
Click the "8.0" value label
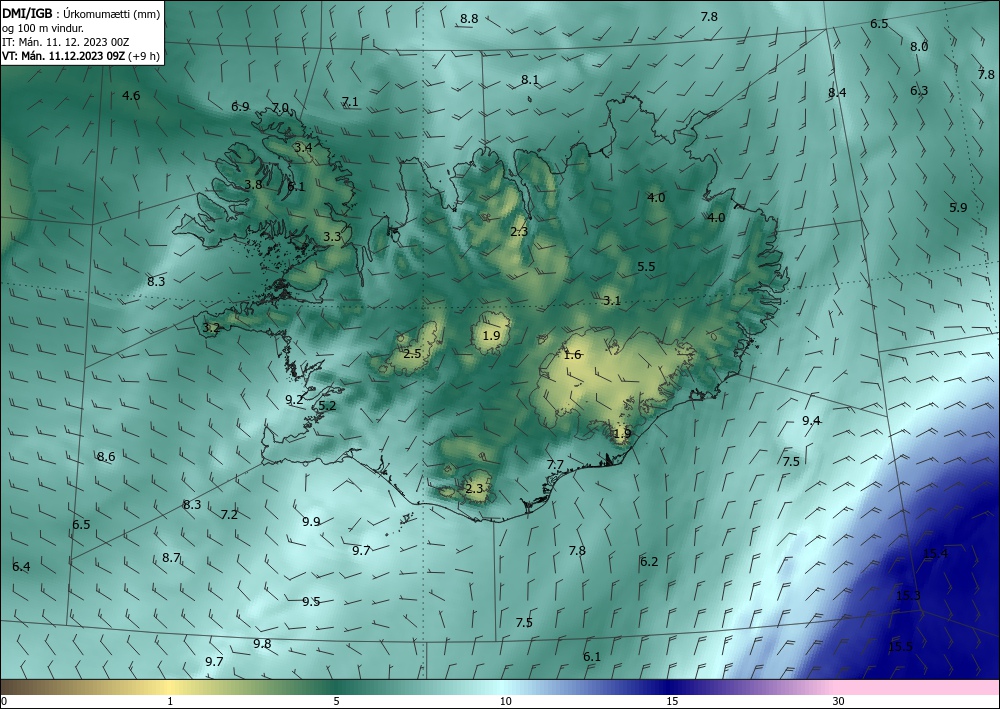[x=919, y=47]
